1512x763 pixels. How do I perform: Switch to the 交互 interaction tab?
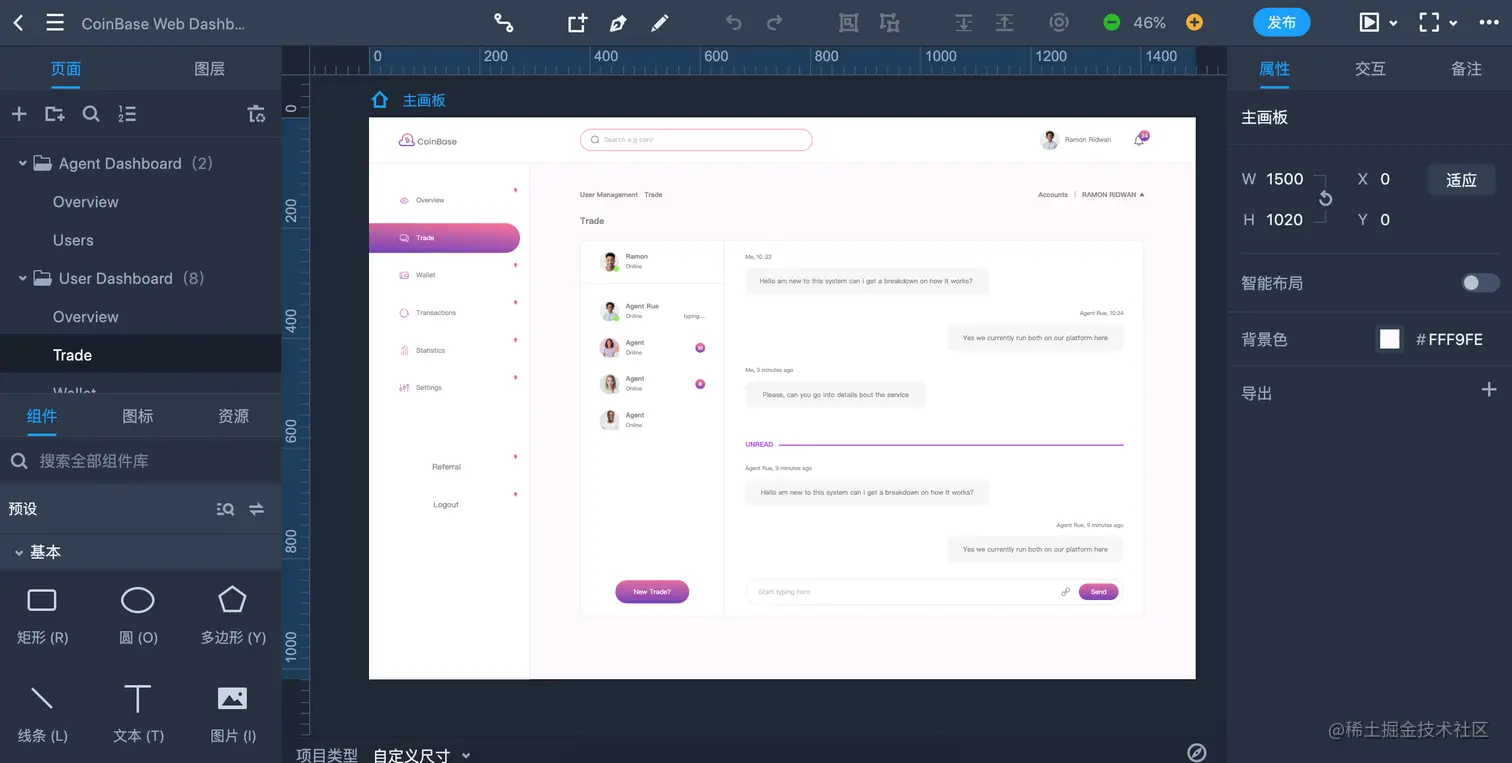pyautogui.click(x=1370, y=69)
